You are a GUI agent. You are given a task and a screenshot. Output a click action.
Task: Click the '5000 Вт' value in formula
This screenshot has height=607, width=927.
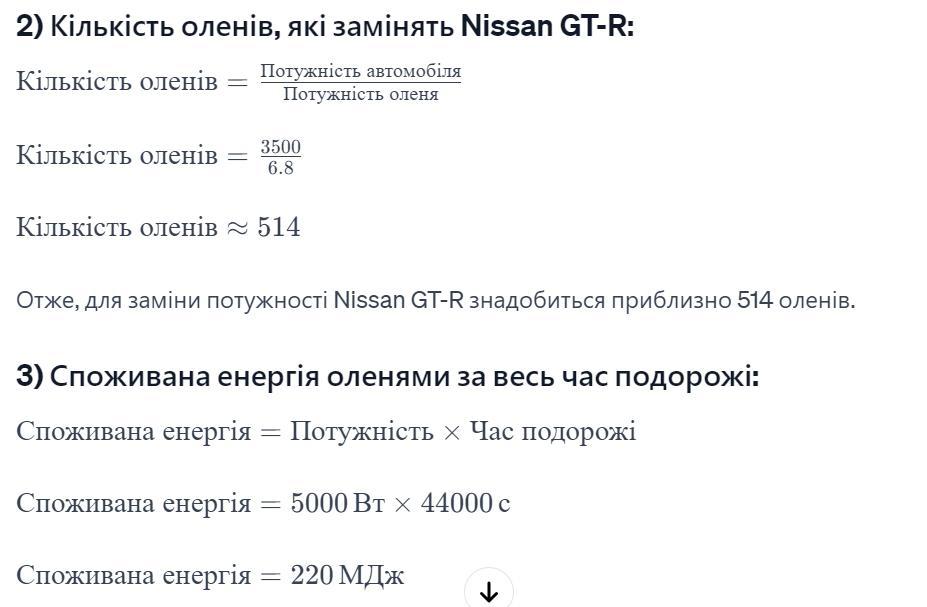pyautogui.click(x=338, y=504)
